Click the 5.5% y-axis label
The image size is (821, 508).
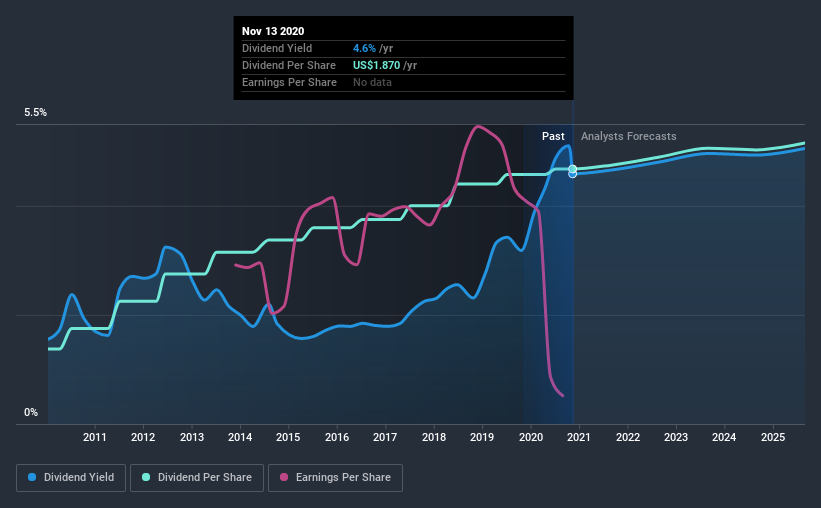coord(35,113)
